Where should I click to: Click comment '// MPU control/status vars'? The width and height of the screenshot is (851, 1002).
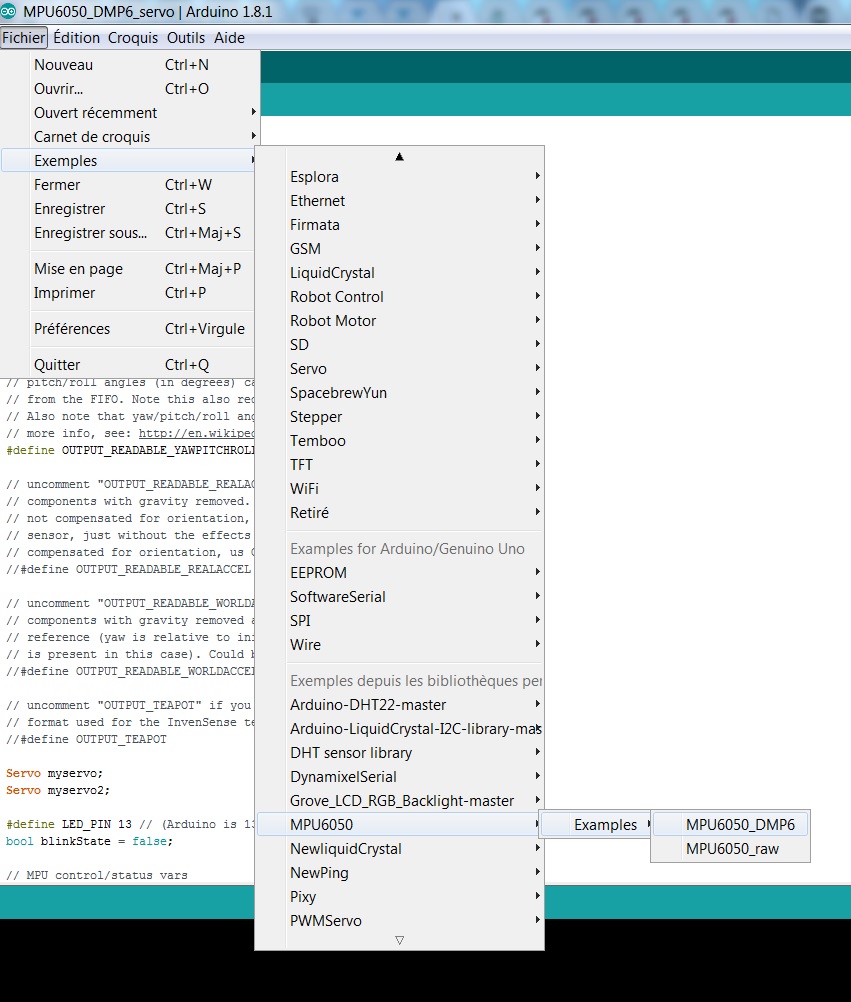pos(96,875)
